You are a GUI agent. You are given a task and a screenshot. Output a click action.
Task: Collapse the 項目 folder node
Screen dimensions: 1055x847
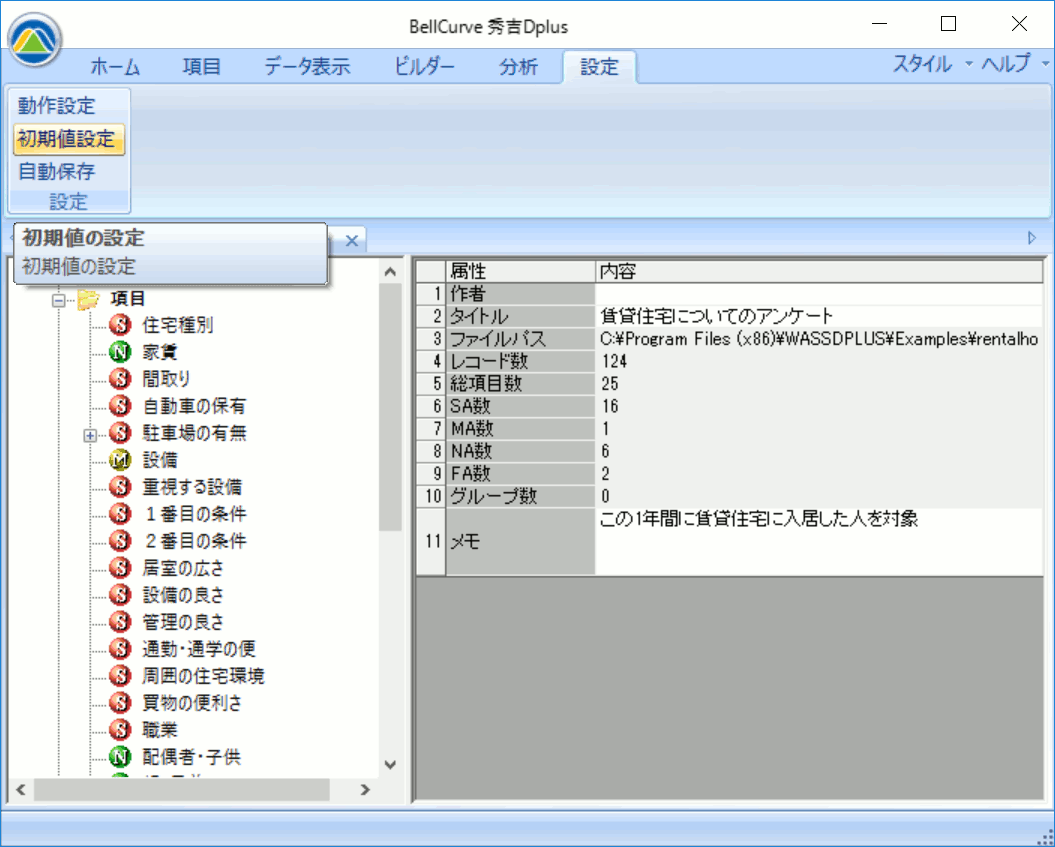59,299
